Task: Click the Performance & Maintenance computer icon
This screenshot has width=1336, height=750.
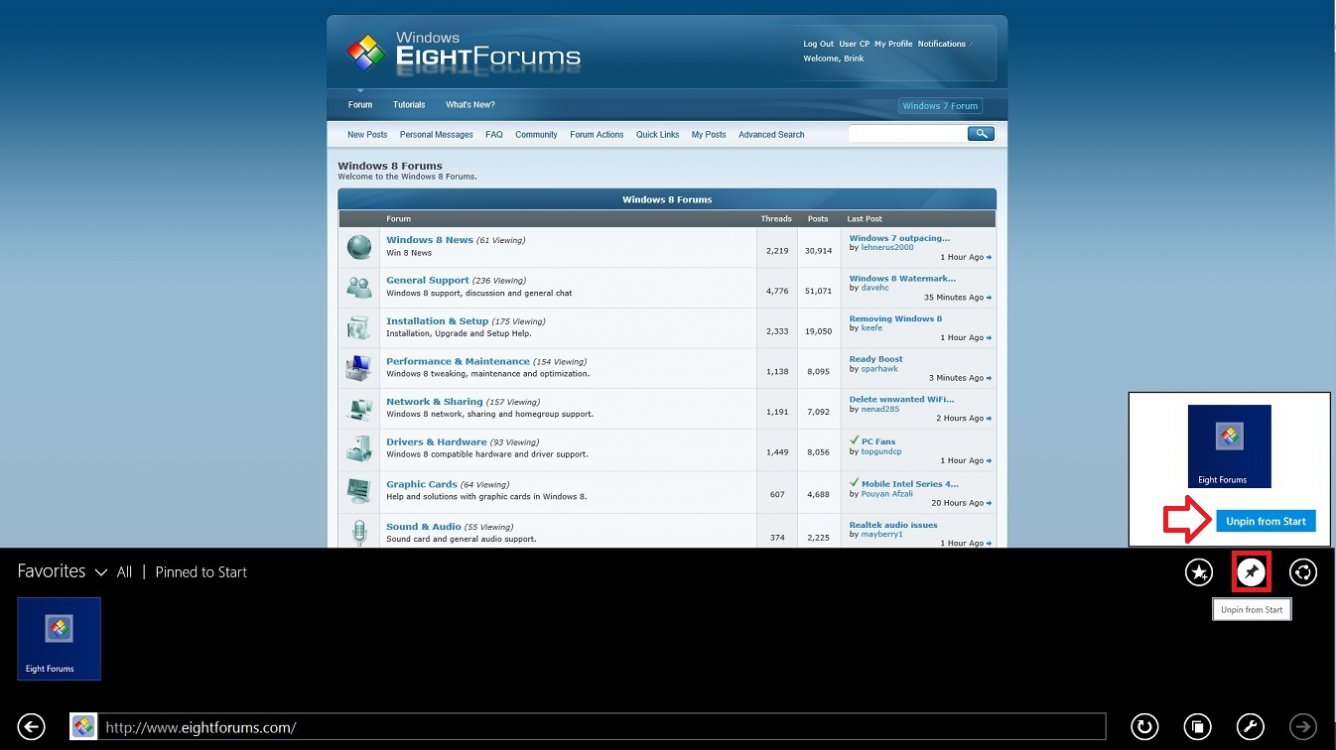Action: coord(359,368)
